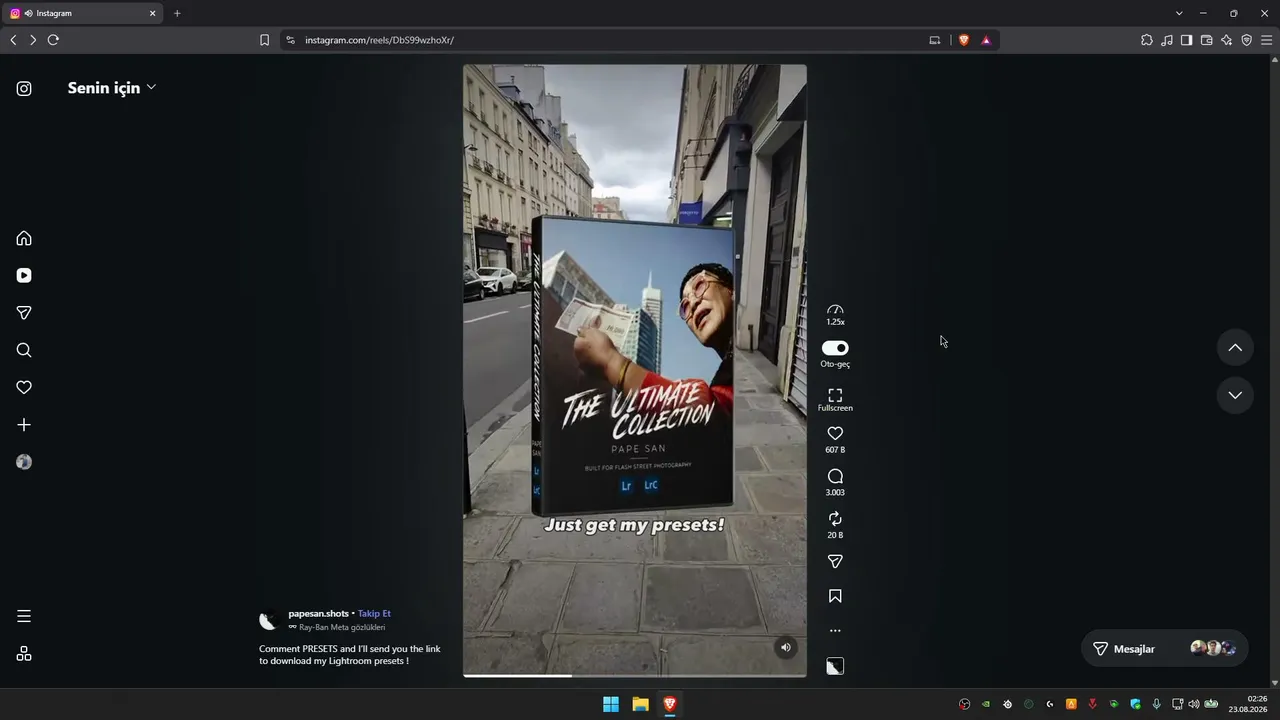Open the comments showing 3.003
1280x720 pixels.
[835, 476]
